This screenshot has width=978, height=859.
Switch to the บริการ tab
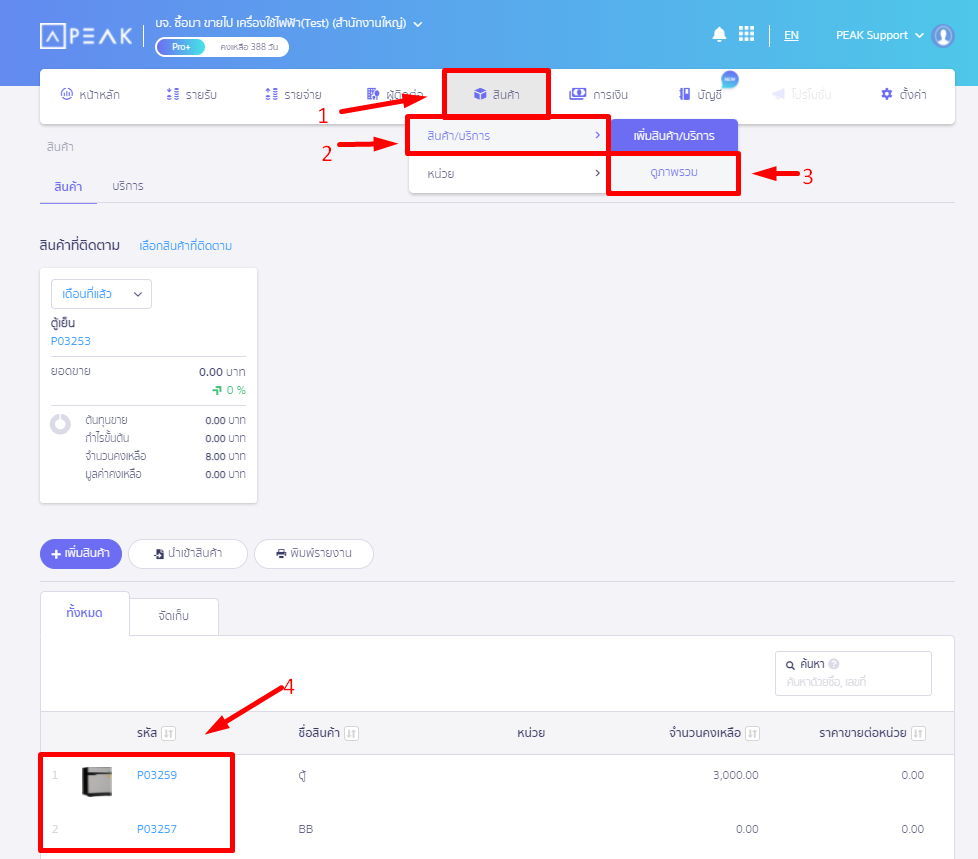point(128,186)
